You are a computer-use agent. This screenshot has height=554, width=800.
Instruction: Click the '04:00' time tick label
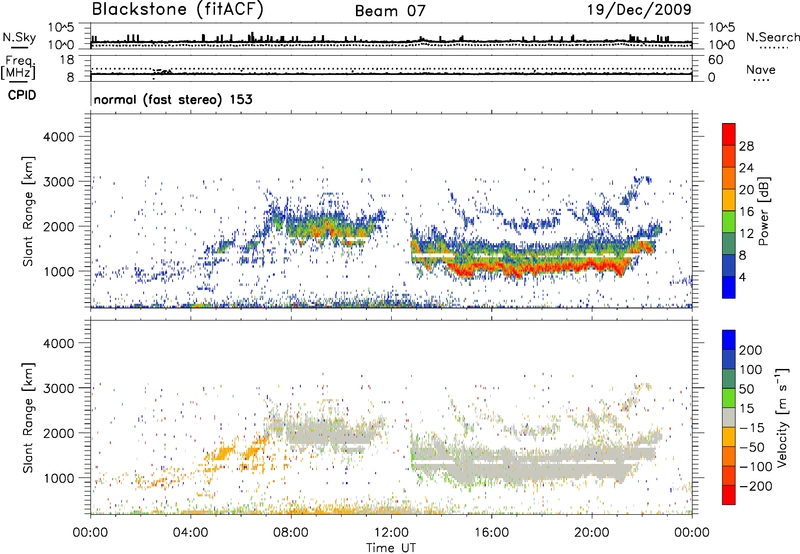pyautogui.click(x=191, y=533)
